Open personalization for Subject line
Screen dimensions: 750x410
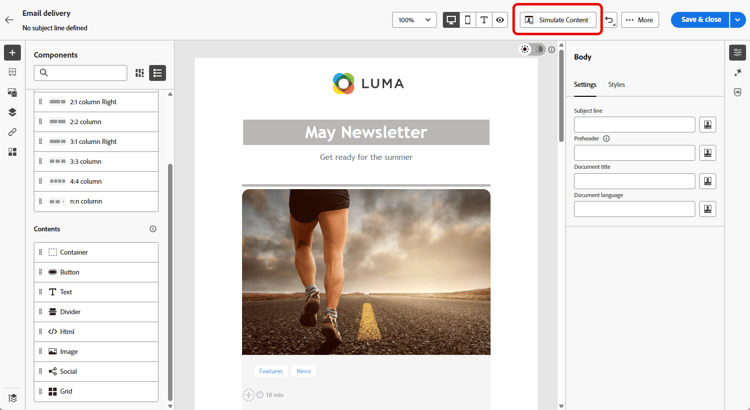707,125
